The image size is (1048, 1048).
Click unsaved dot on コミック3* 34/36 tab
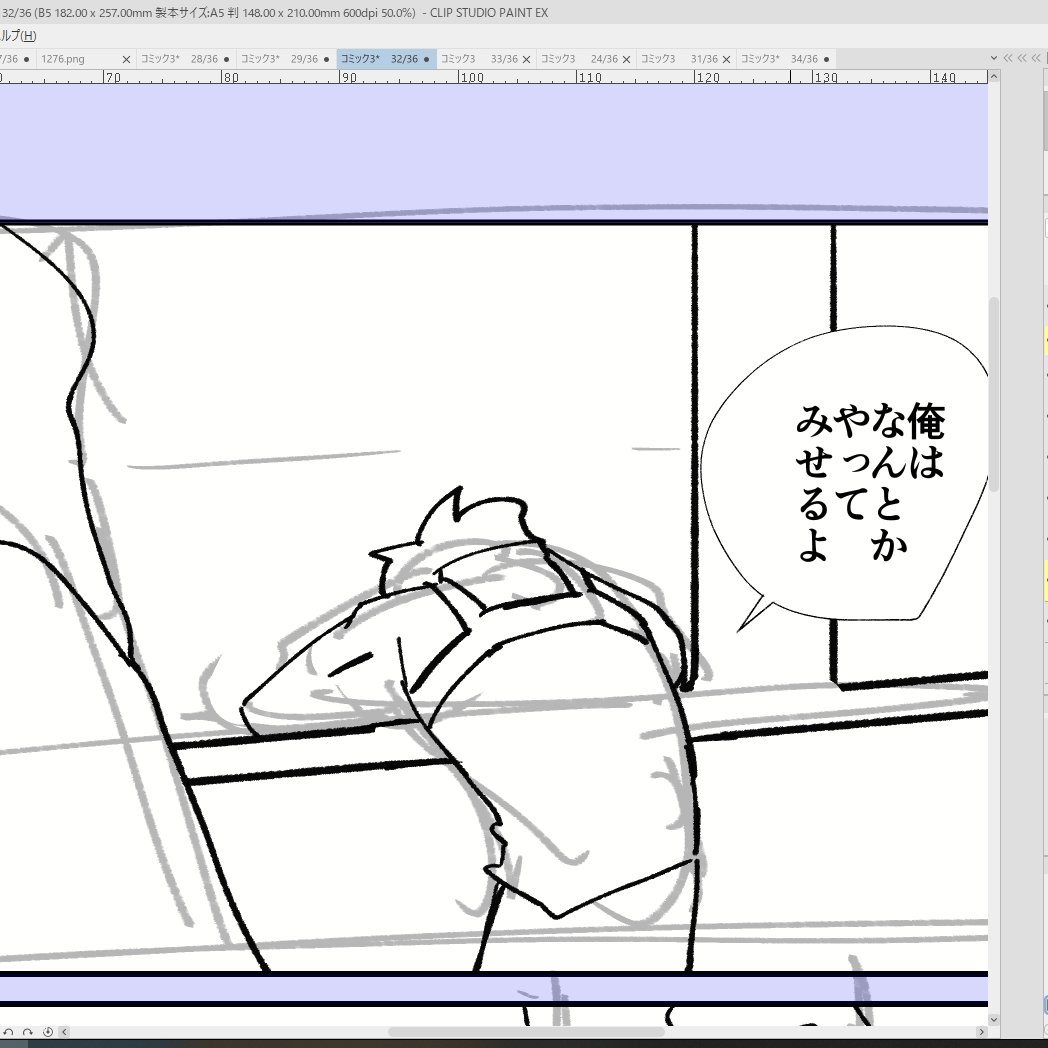827,59
